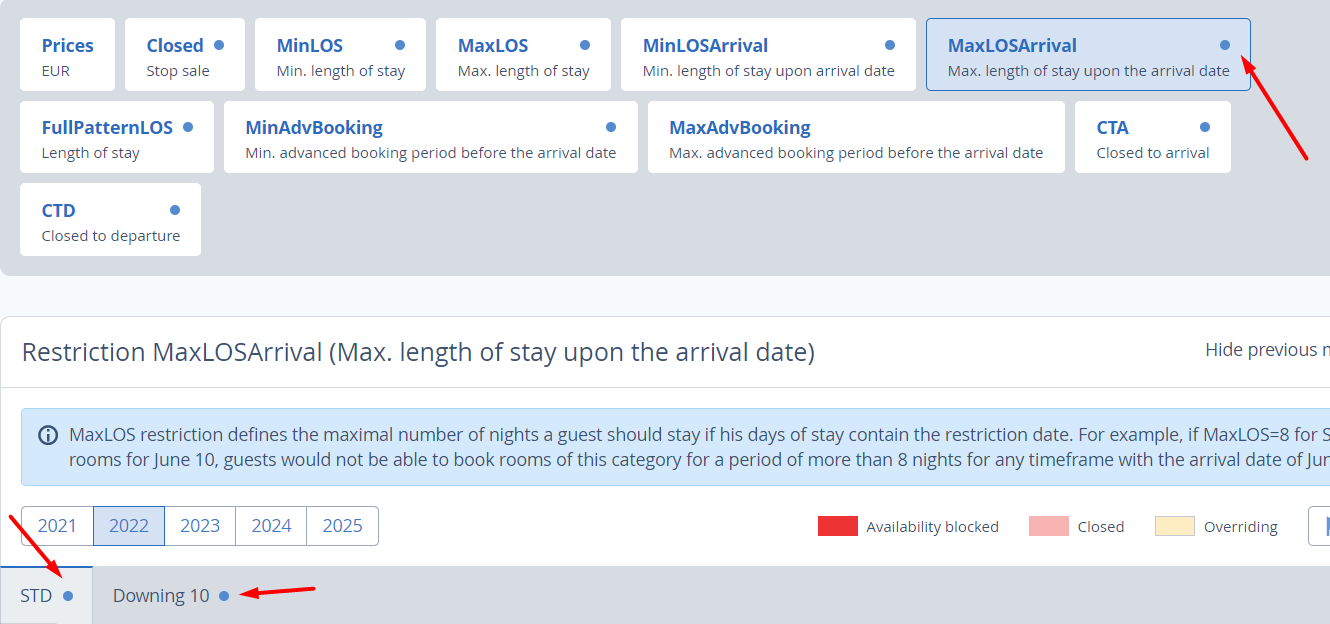1330x624 pixels.
Task: Select the MinAdvBooking restriction card
Action: pos(431,137)
